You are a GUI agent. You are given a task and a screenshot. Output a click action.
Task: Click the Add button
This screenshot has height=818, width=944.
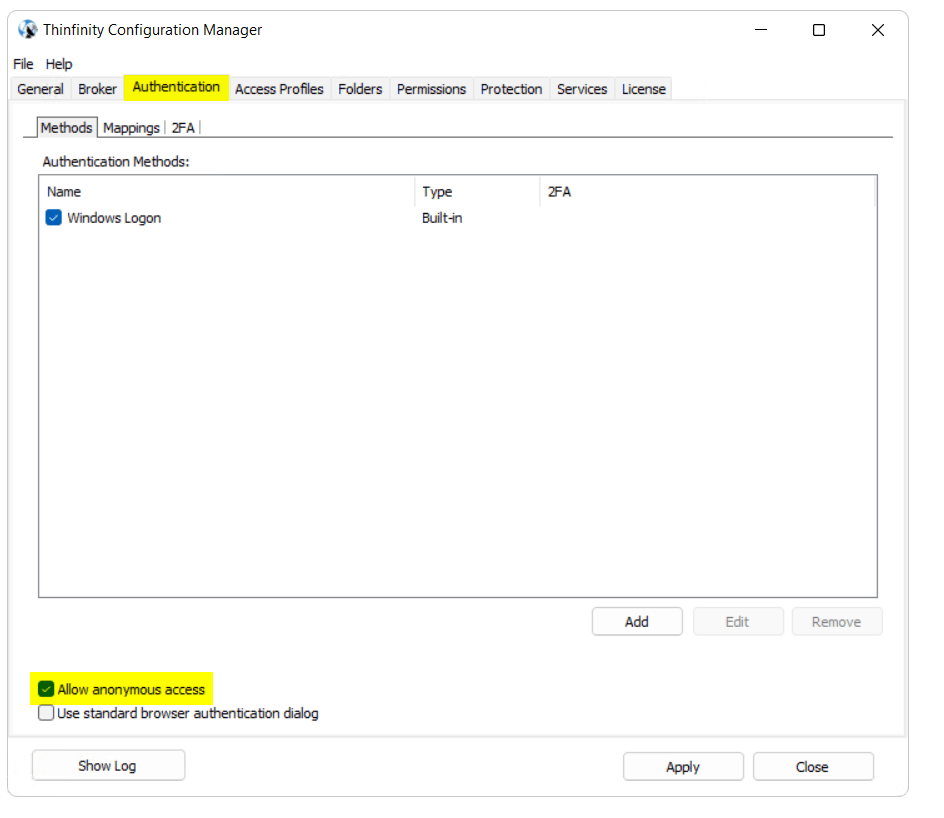(x=637, y=621)
